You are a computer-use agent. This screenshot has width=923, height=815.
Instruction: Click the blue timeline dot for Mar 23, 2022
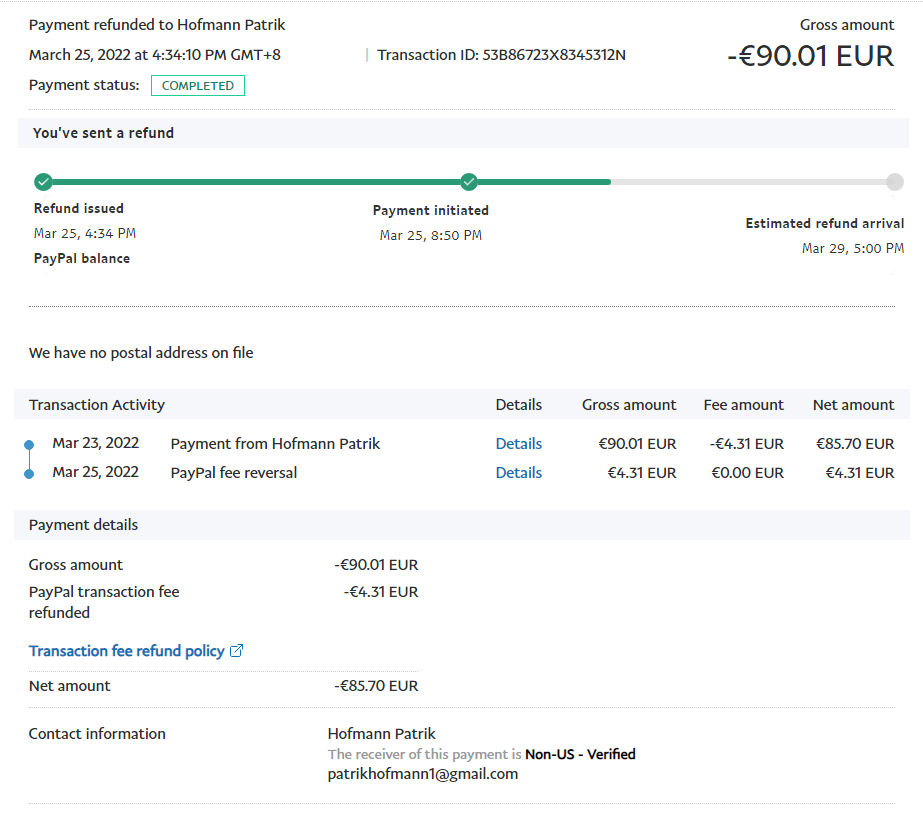[x=29, y=444]
